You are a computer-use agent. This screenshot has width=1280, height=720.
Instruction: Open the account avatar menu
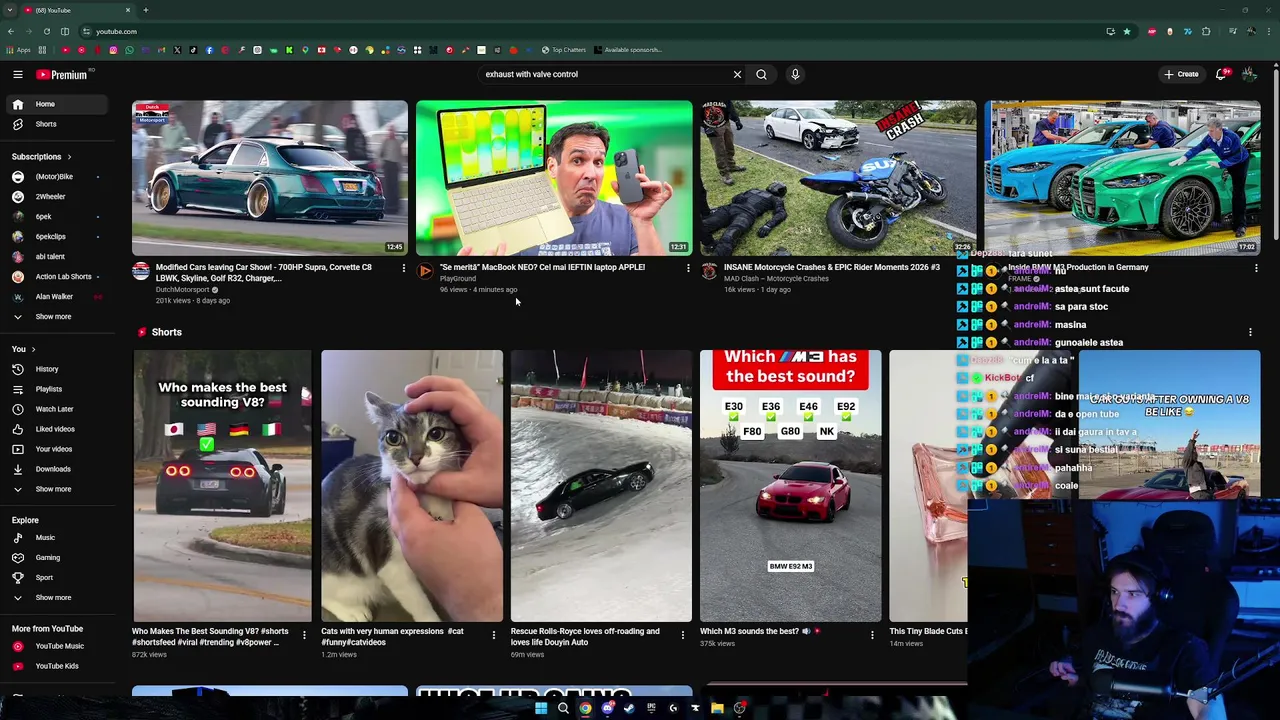[x=1249, y=74]
